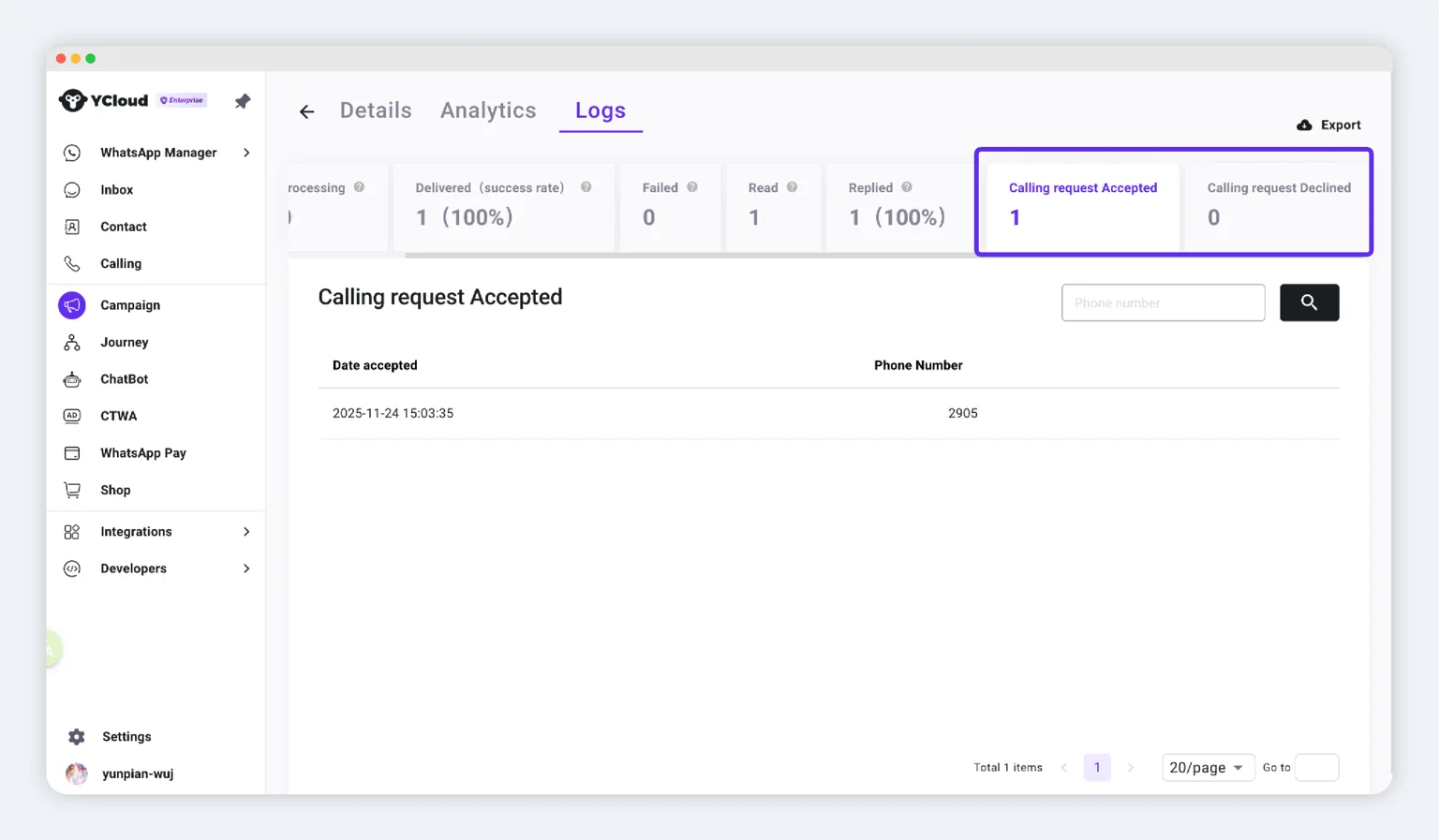The image size is (1439, 840).
Task: Click the Integrations icon
Action: [x=72, y=532]
